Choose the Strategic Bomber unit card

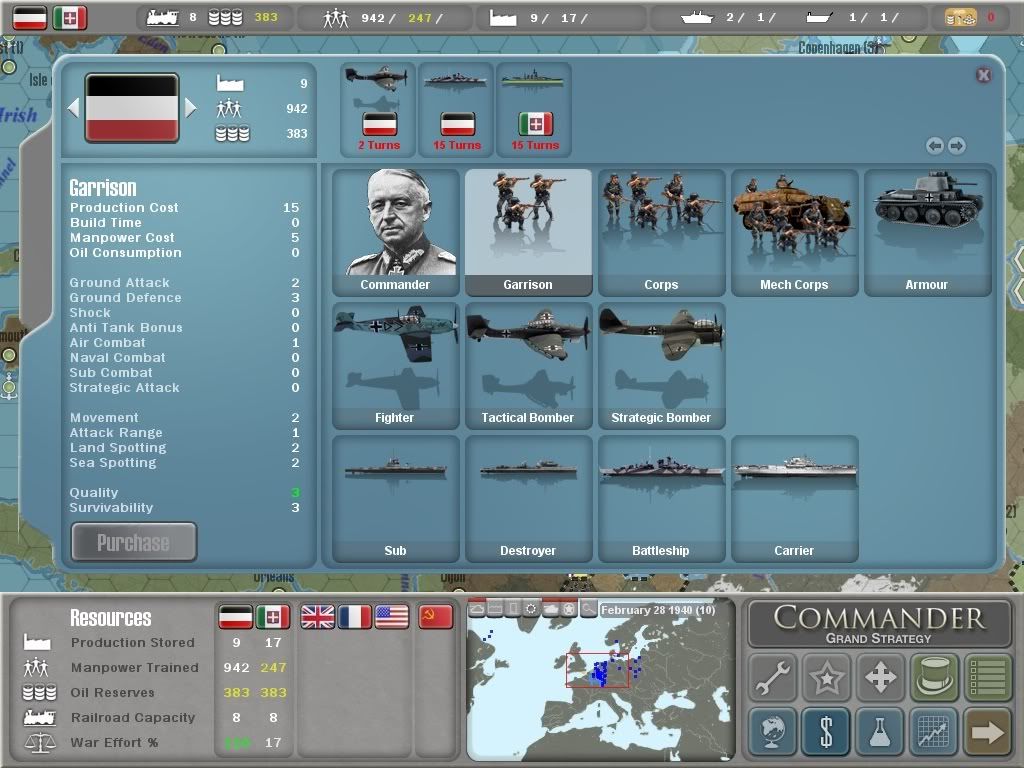pos(662,366)
